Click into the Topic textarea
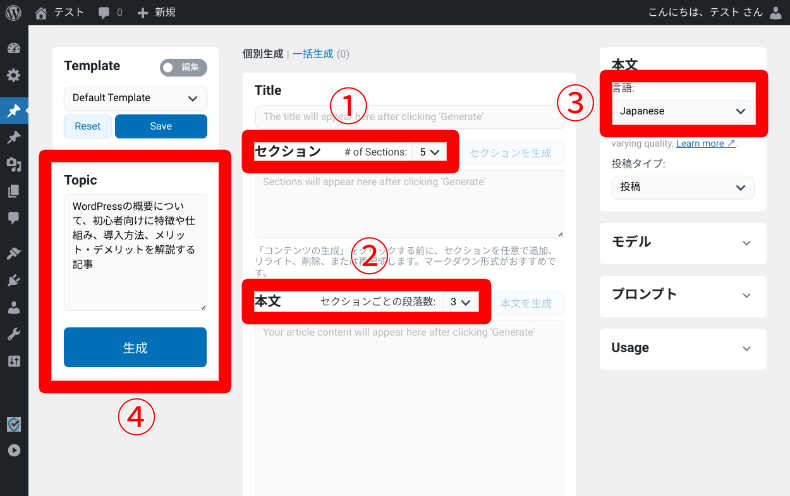This screenshot has height=496, width=790. (x=135, y=252)
